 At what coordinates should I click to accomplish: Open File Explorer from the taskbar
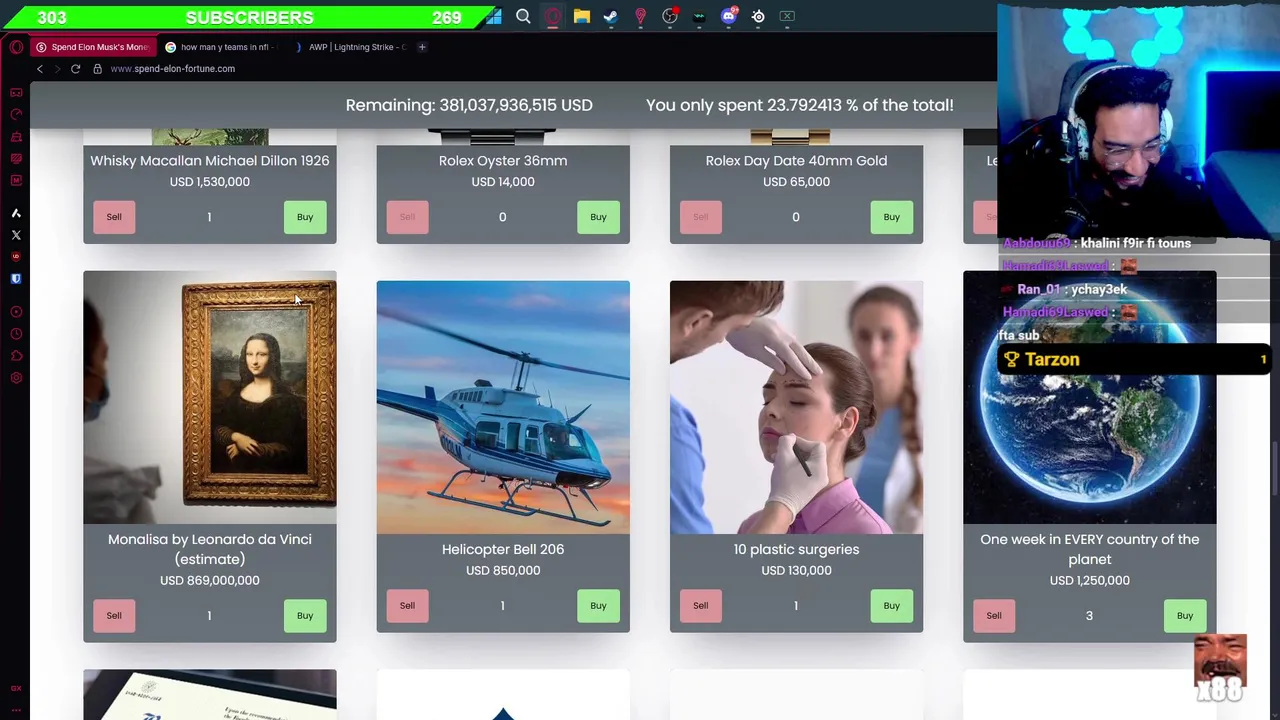point(582,16)
